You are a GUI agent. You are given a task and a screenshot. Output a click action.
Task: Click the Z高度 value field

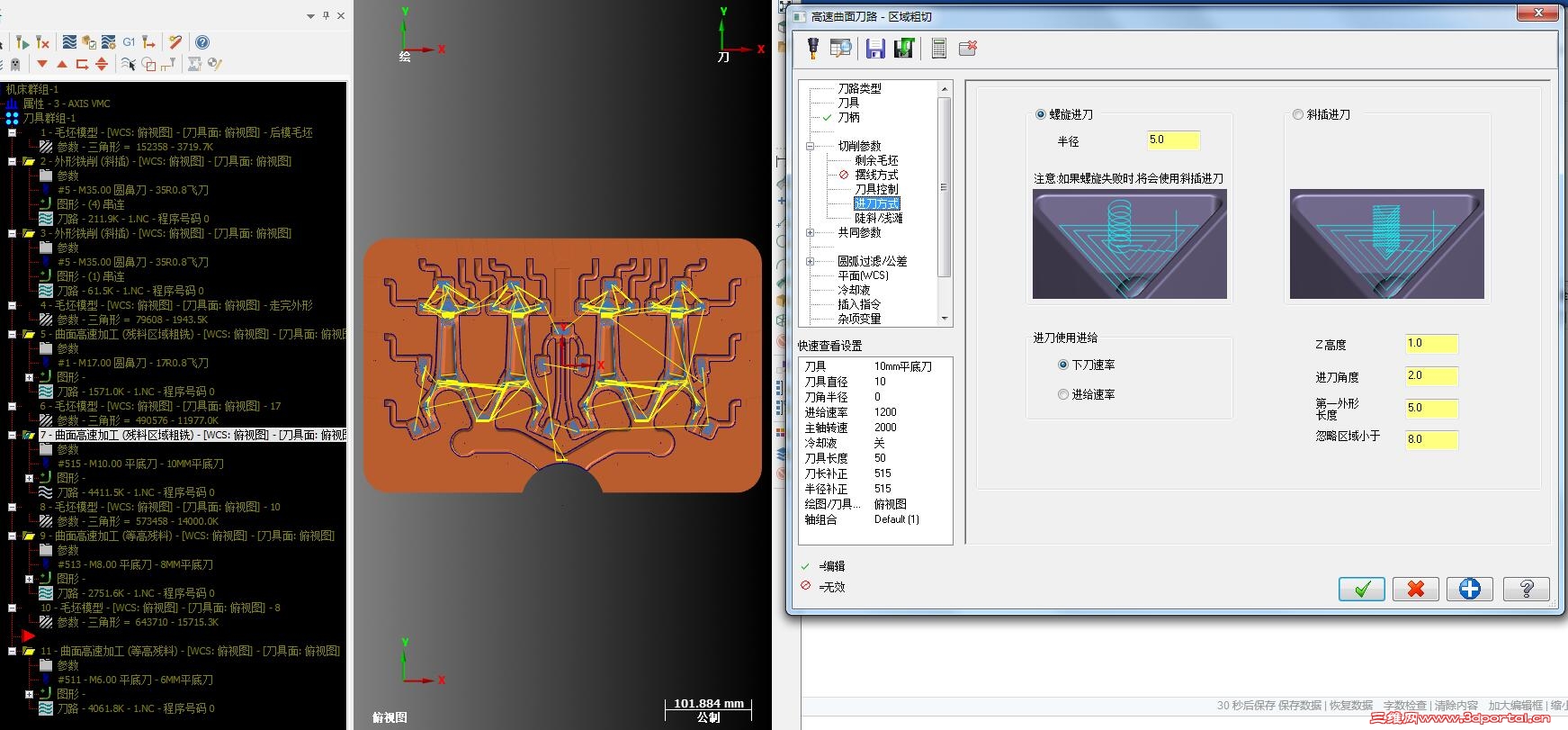[1431, 343]
